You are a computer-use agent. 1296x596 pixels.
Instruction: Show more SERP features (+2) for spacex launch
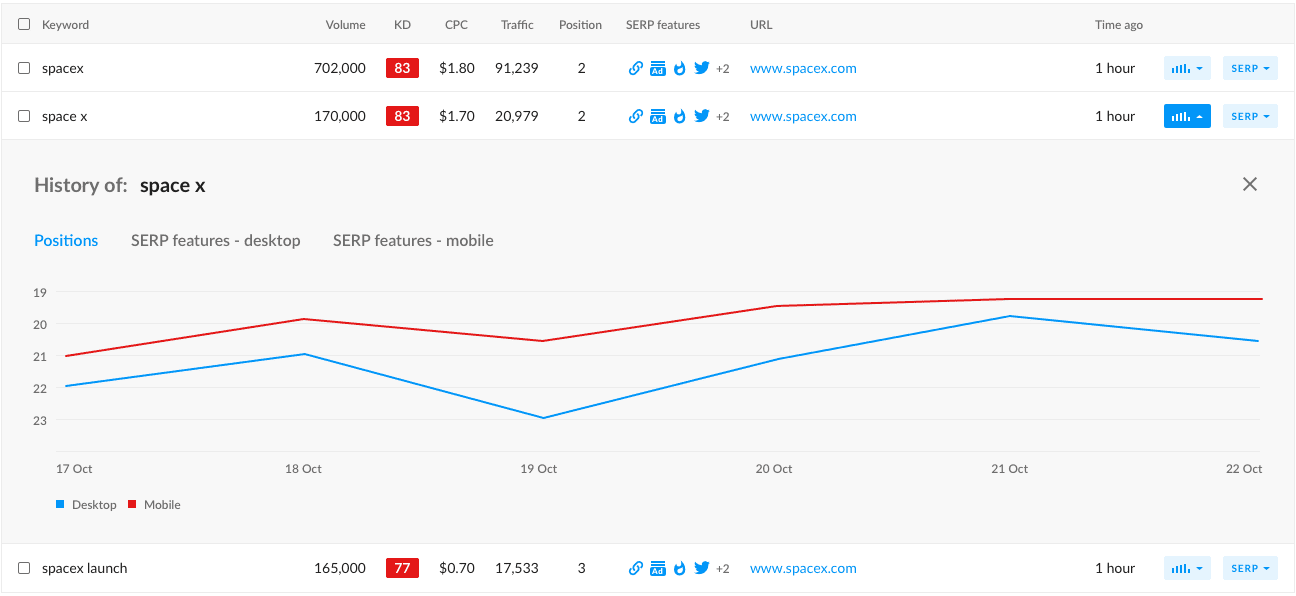coord(723,568)
